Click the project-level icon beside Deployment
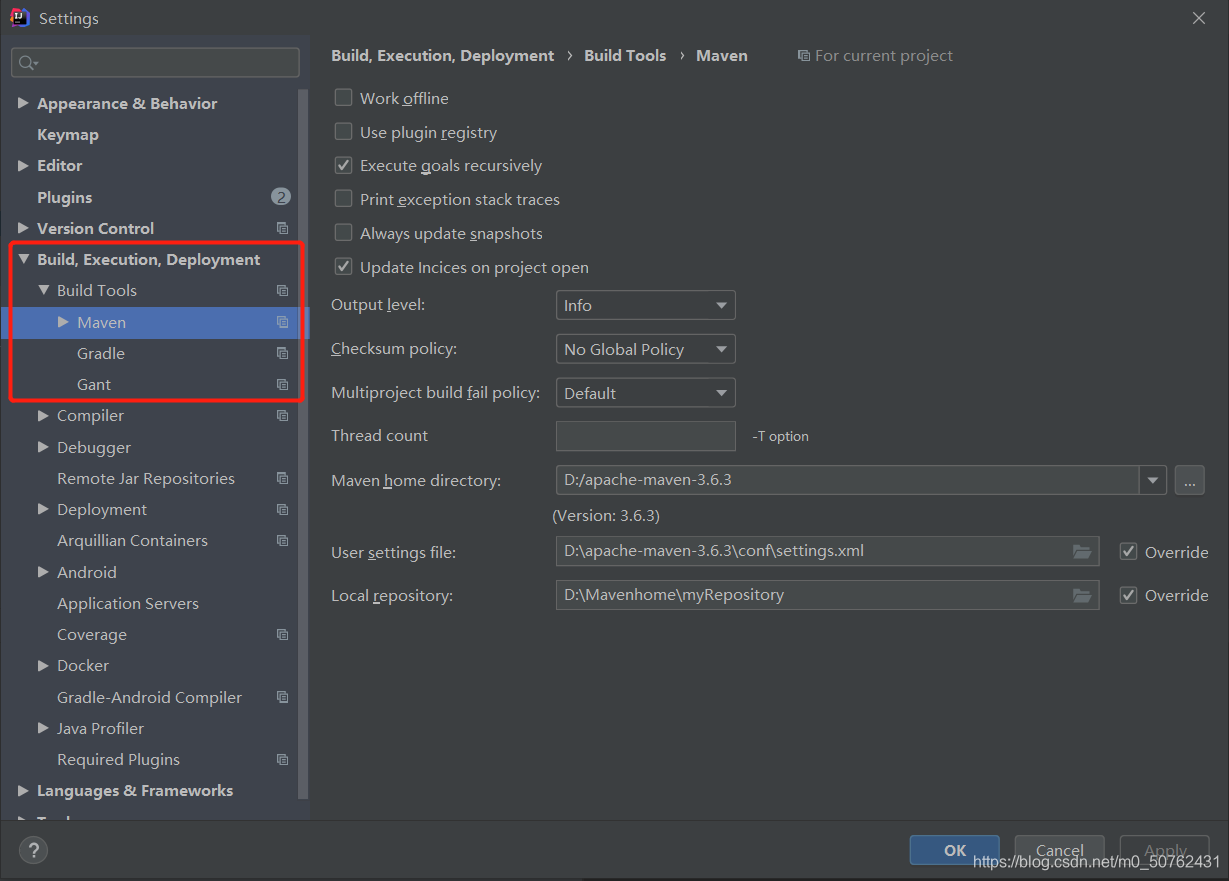Image resolution: width=1229 pixels, height=881 pixels. click(x=282, y=509)
